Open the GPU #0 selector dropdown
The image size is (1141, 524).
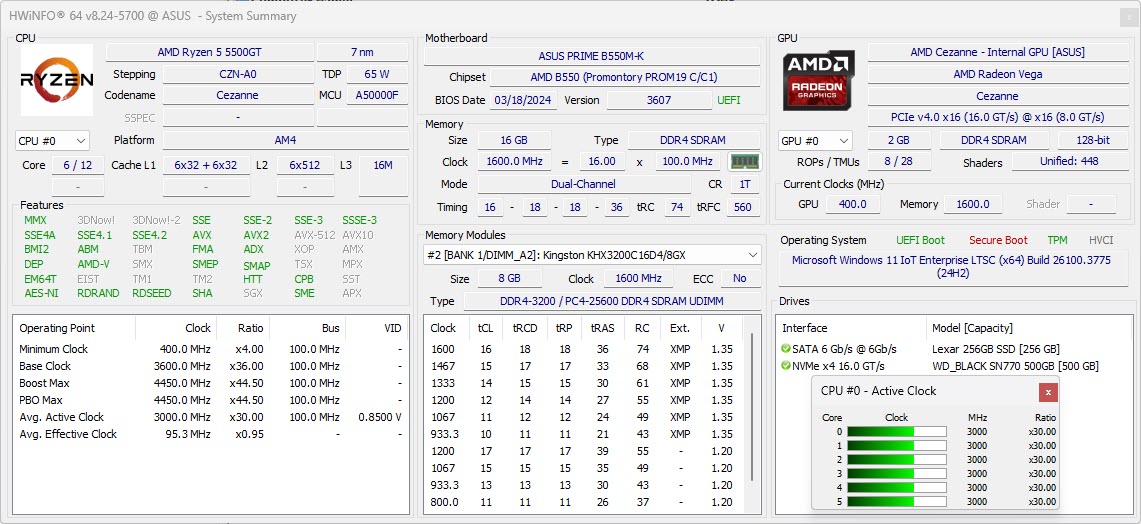pos(815,141)
